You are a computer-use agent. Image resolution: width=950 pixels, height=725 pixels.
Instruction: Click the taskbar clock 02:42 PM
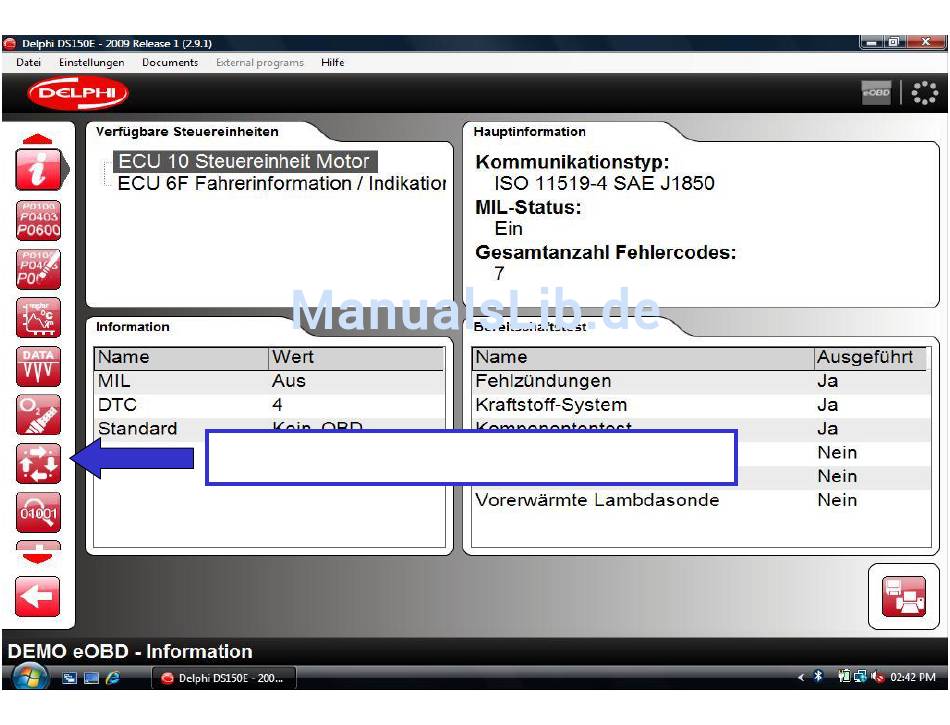913,677
